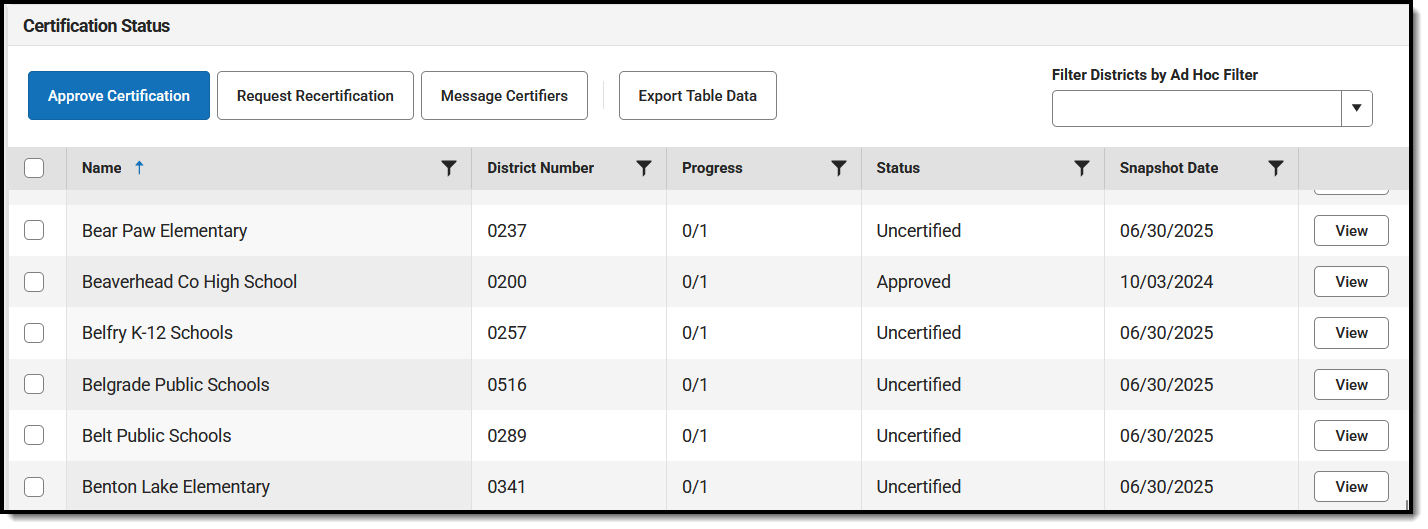
Task: Expand the Ad Hoc Filter dropdown arrow
Action: [1357, 109]
